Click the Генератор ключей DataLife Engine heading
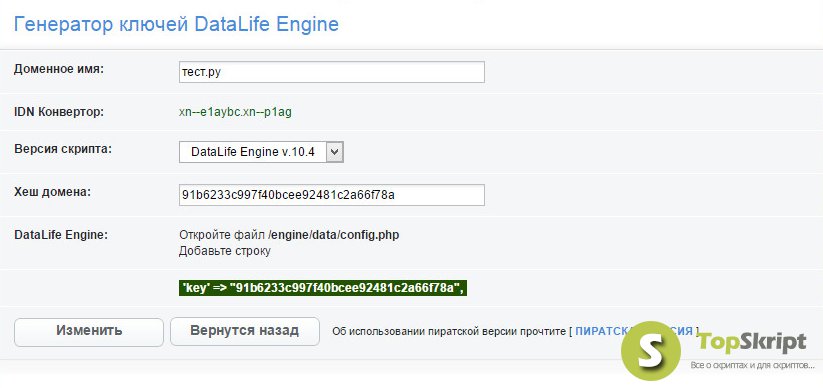 tap(176, 24)
